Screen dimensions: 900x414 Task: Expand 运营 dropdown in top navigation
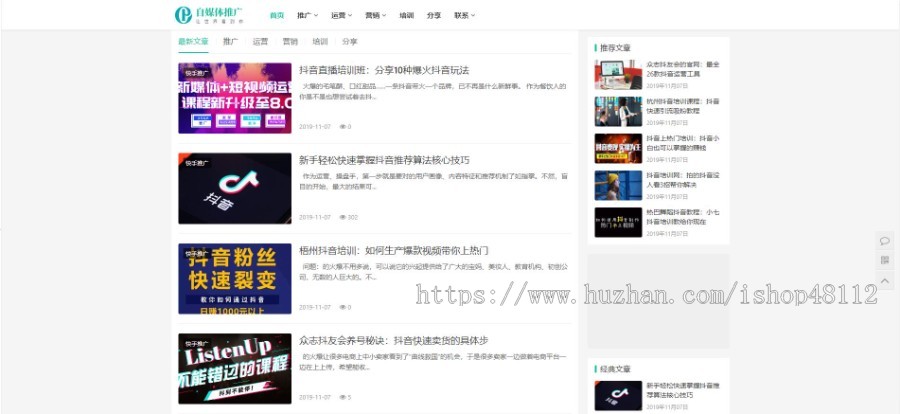[342, 16]
